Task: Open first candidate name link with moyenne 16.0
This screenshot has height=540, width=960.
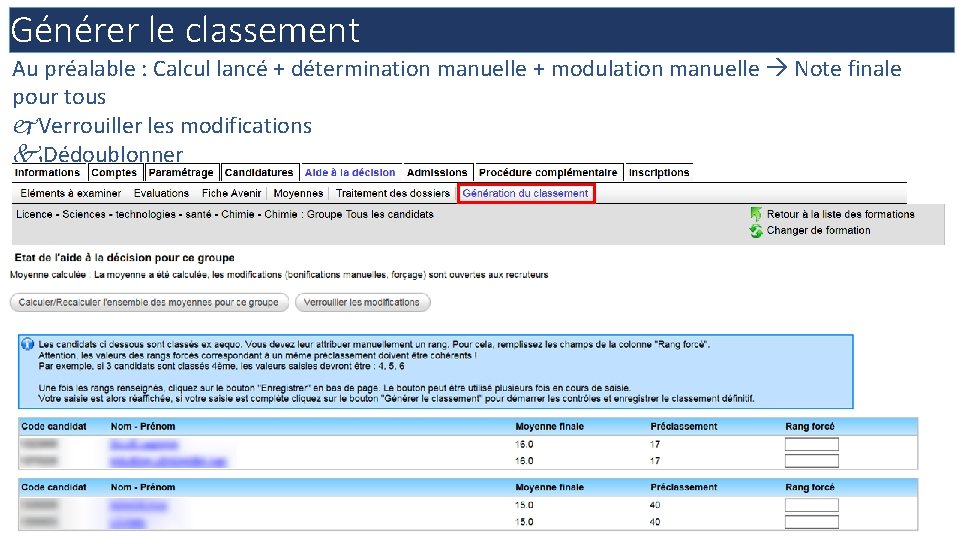Action: pos(144,444)
